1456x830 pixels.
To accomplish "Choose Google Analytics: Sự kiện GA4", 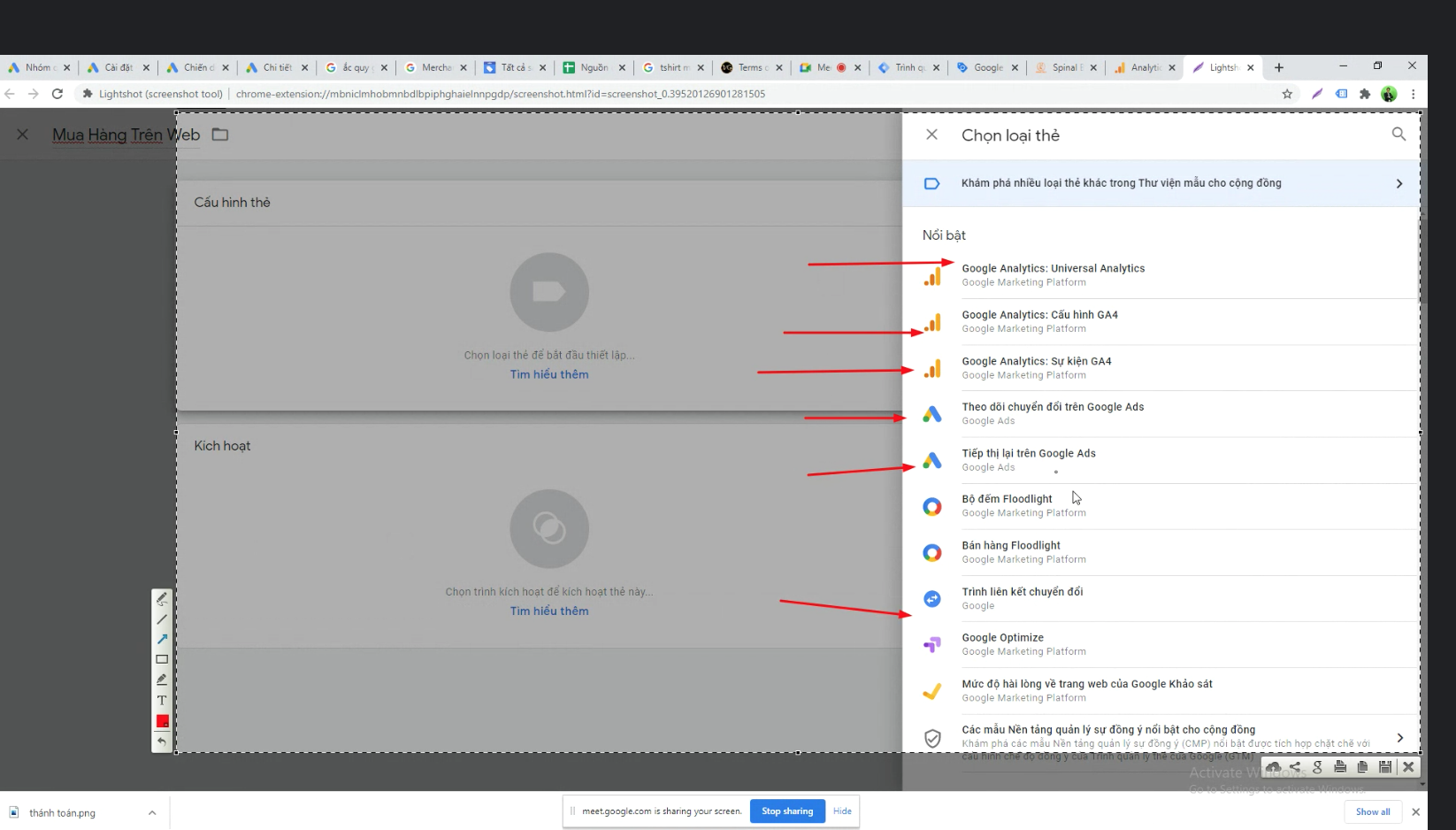I will coord(1161,368).
